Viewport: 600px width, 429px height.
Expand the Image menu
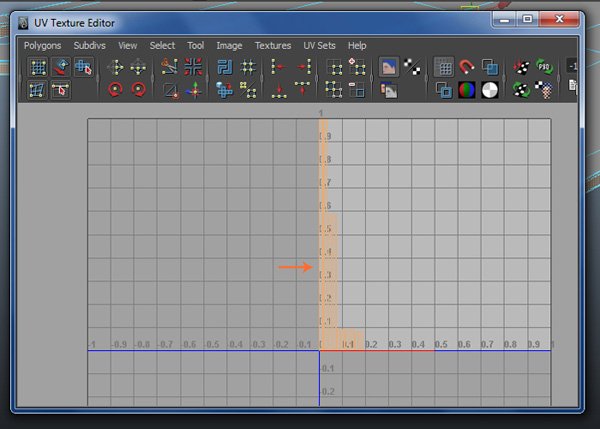229,45
